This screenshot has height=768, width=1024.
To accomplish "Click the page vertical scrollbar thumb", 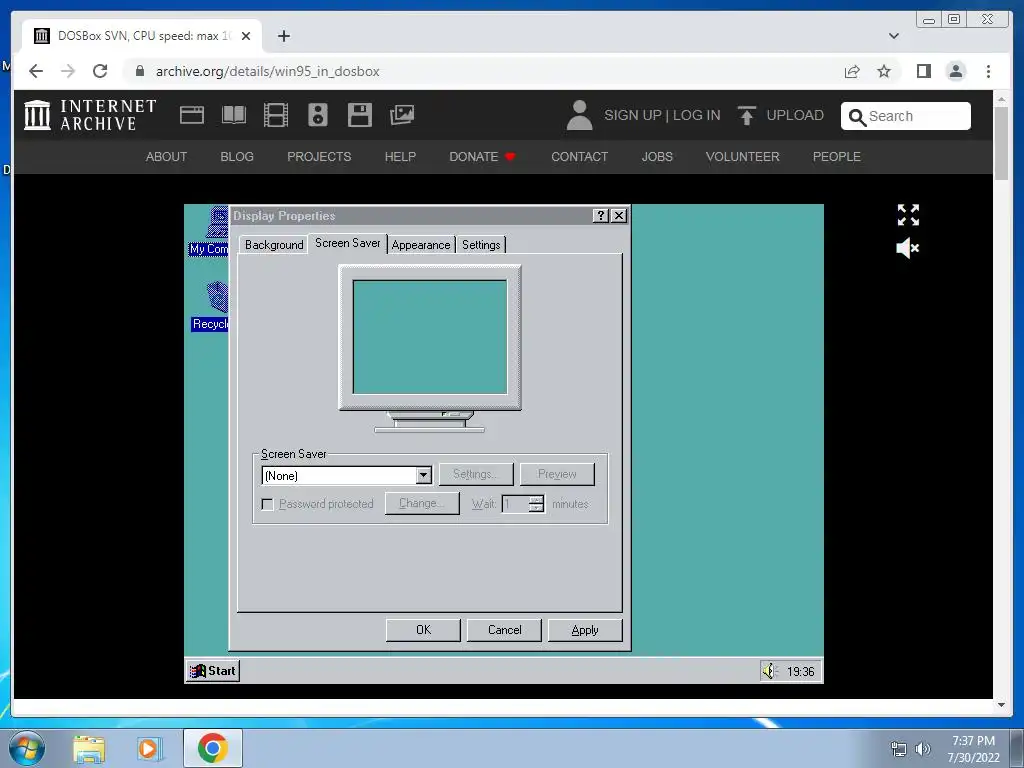I will pyautogui.click(x=1000, y=143).
